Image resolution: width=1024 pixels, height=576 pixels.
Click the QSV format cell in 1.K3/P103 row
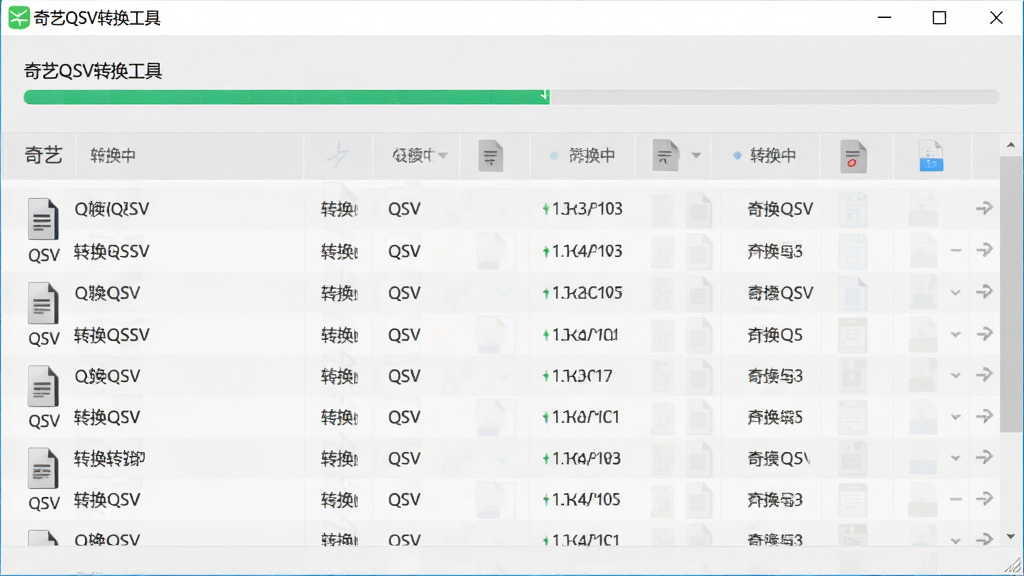pyautogui.click(x=404, y=209)
